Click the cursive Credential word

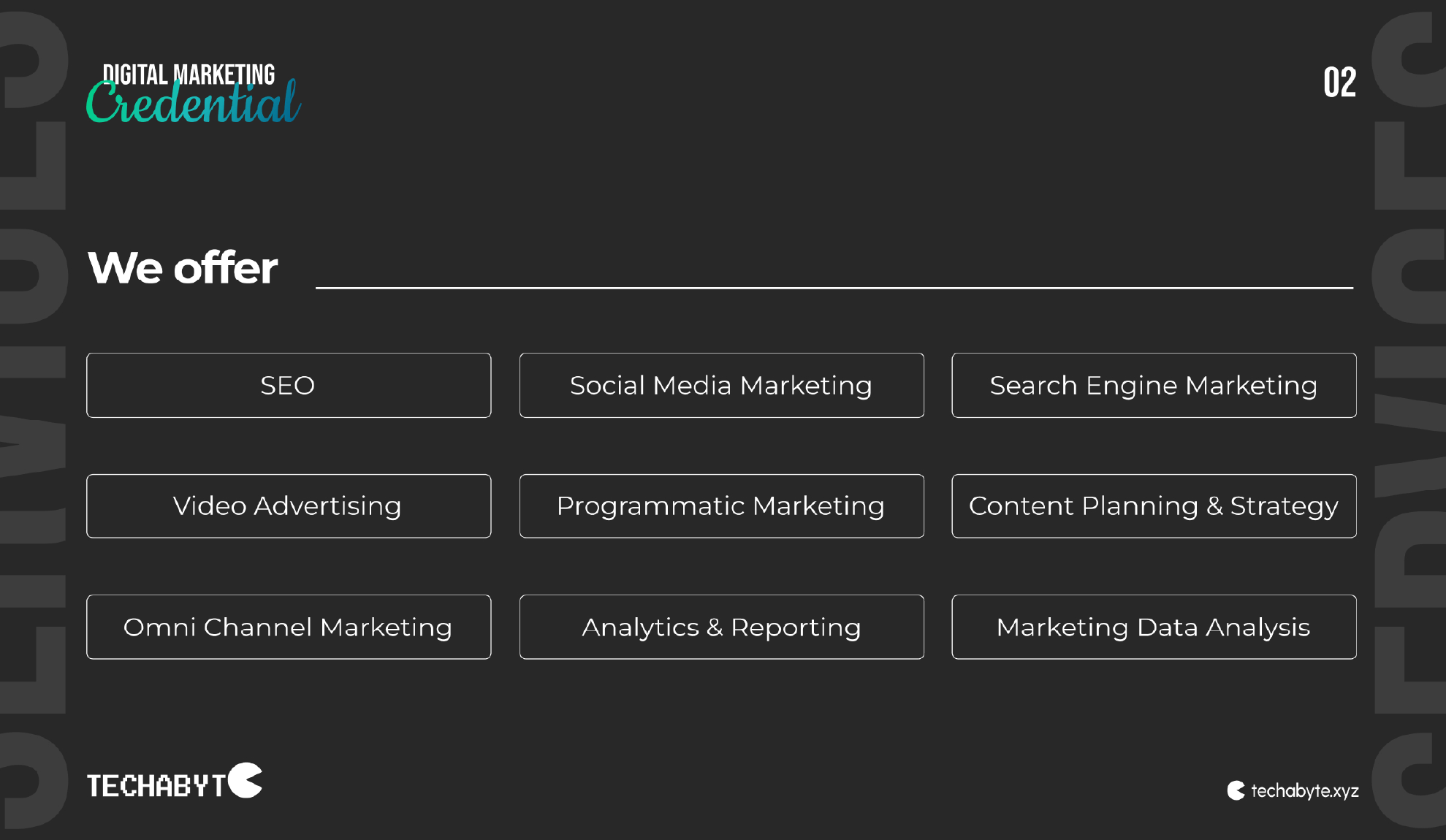click(x=194, y=102)
